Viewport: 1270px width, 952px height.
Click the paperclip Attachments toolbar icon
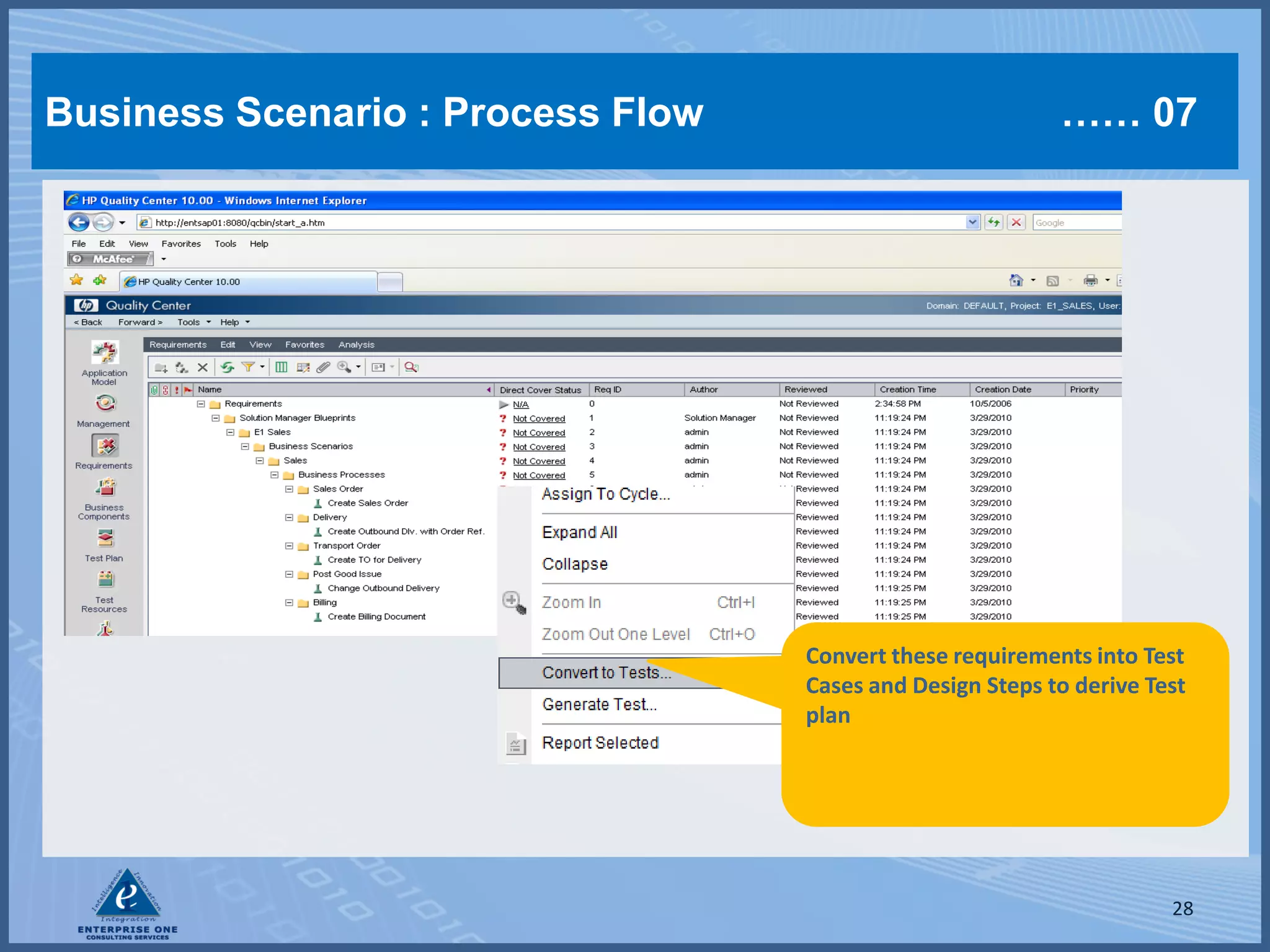[323, 368]
